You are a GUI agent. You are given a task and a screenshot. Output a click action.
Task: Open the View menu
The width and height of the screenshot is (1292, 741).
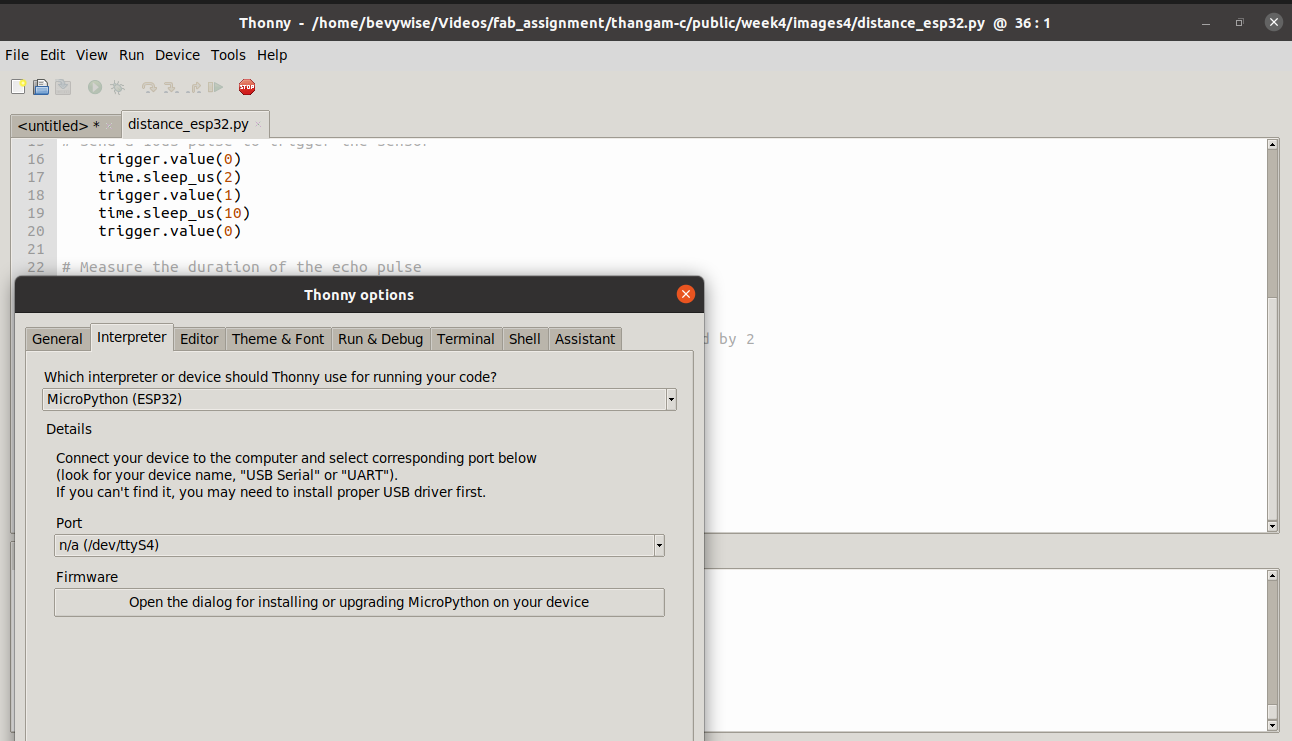click(x=92, y=55)
